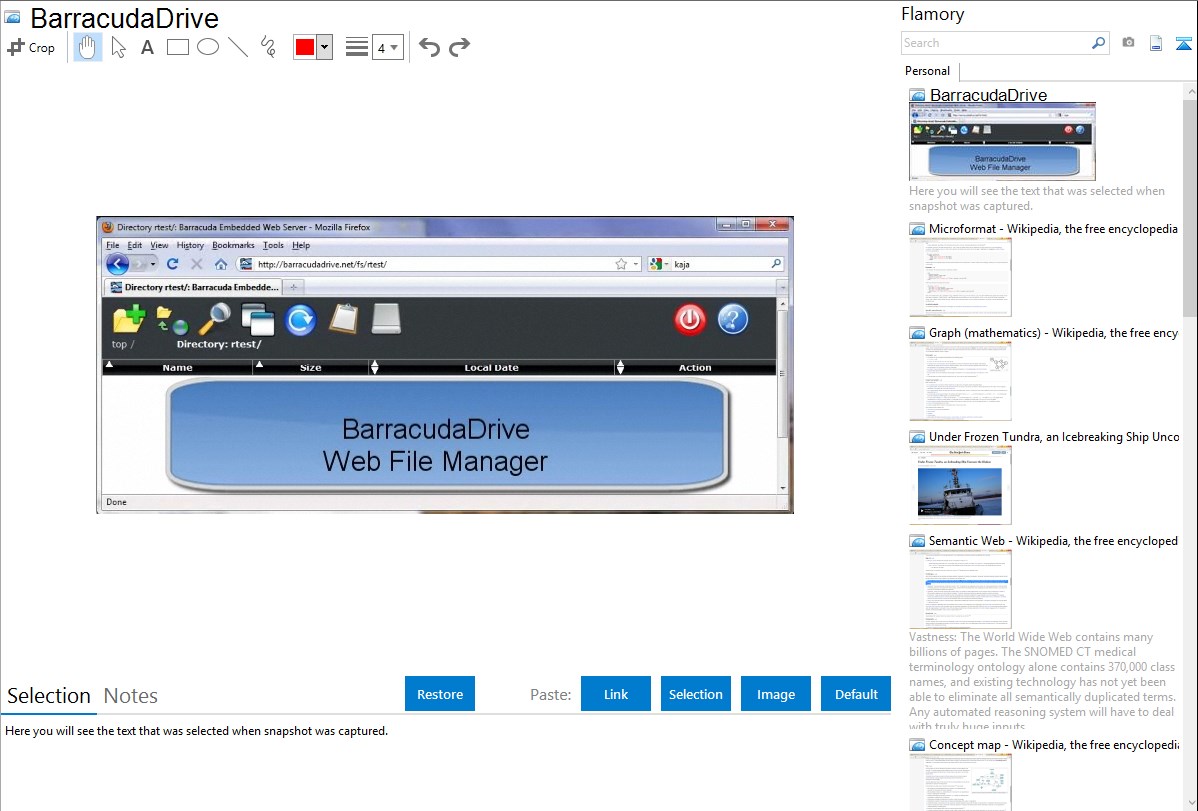1198x811 pixels.
Task: Click the magnifier search icon in BarracudaDrive
Action: (215, 319)
